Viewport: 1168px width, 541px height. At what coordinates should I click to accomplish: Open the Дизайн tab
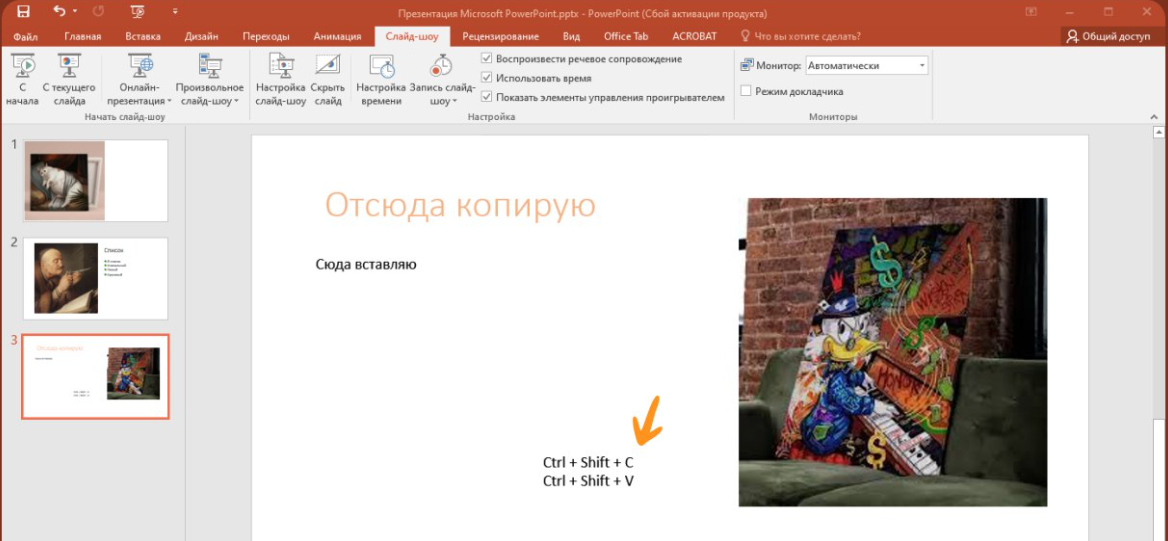tap(202, 36)
